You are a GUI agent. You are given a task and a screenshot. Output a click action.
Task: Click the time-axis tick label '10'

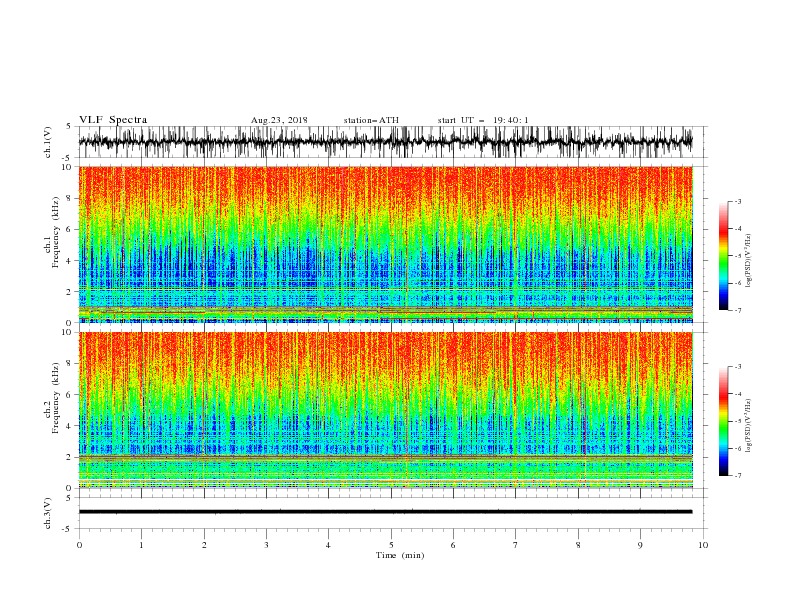pos(703,545)
